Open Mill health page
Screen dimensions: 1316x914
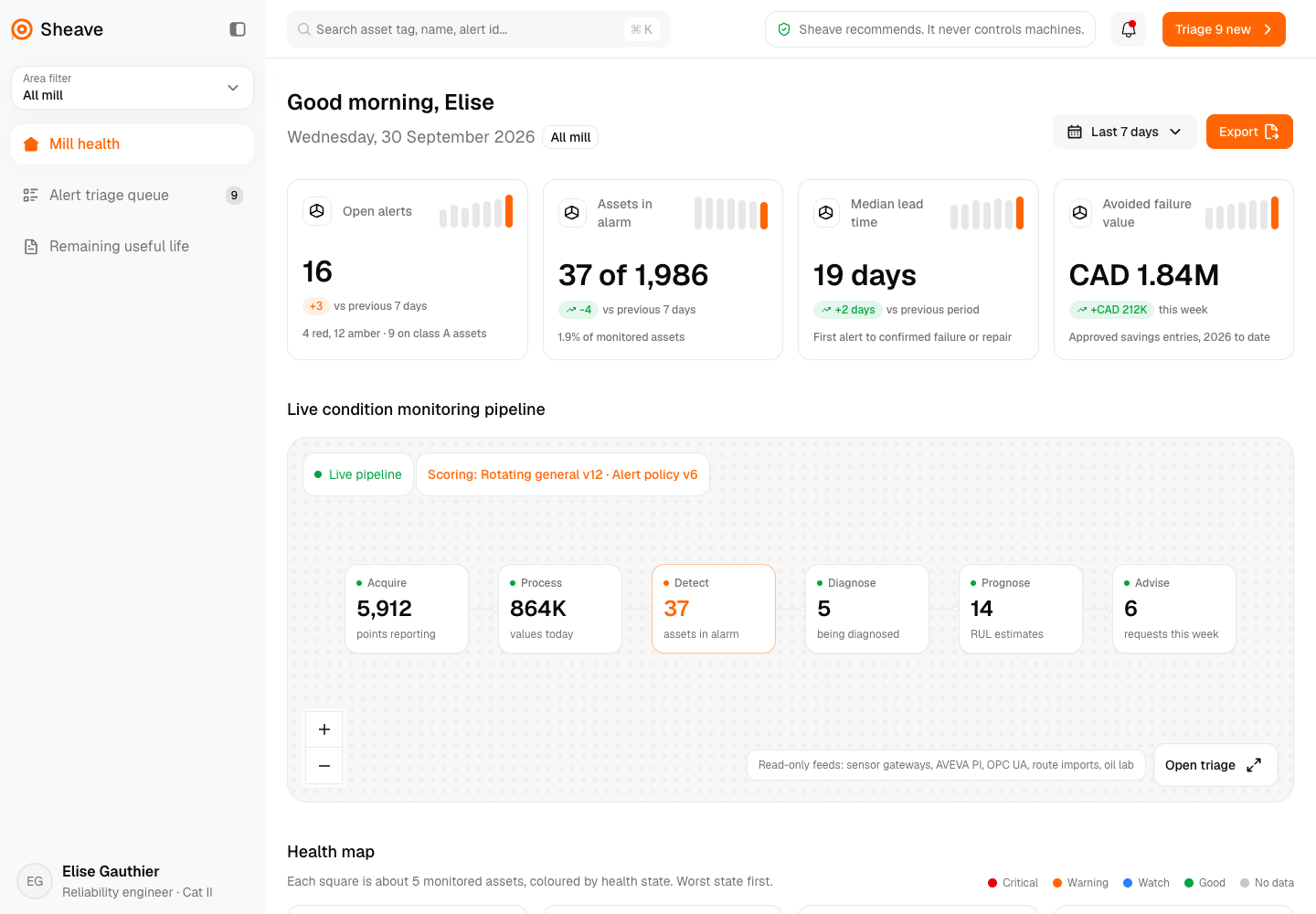(133, 144)
